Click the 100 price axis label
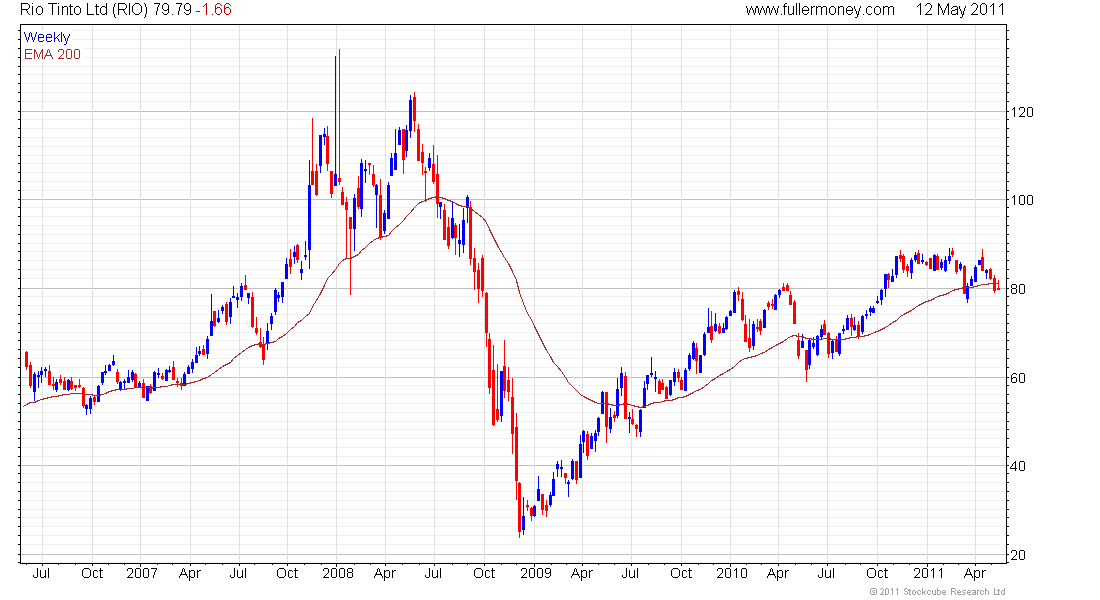The image size is (1100, 600). click(x=1021, y=201)
